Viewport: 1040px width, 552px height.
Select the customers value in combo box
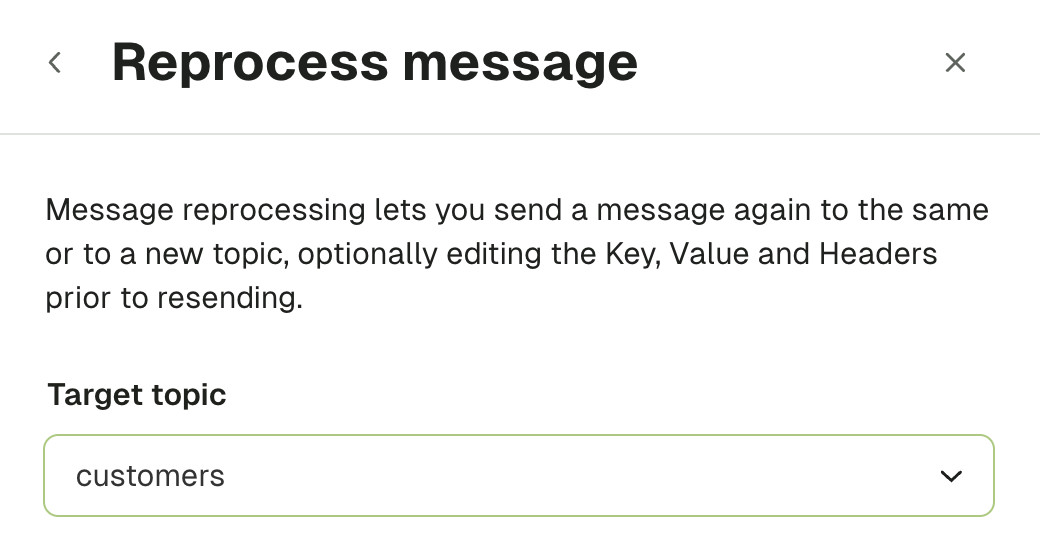point(150,476)
